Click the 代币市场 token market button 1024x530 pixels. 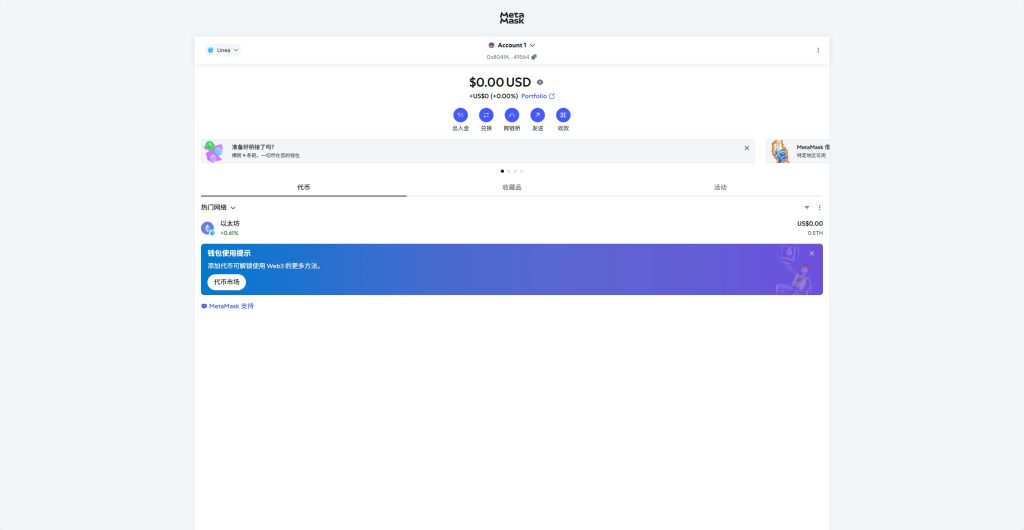tap(227, 282)
